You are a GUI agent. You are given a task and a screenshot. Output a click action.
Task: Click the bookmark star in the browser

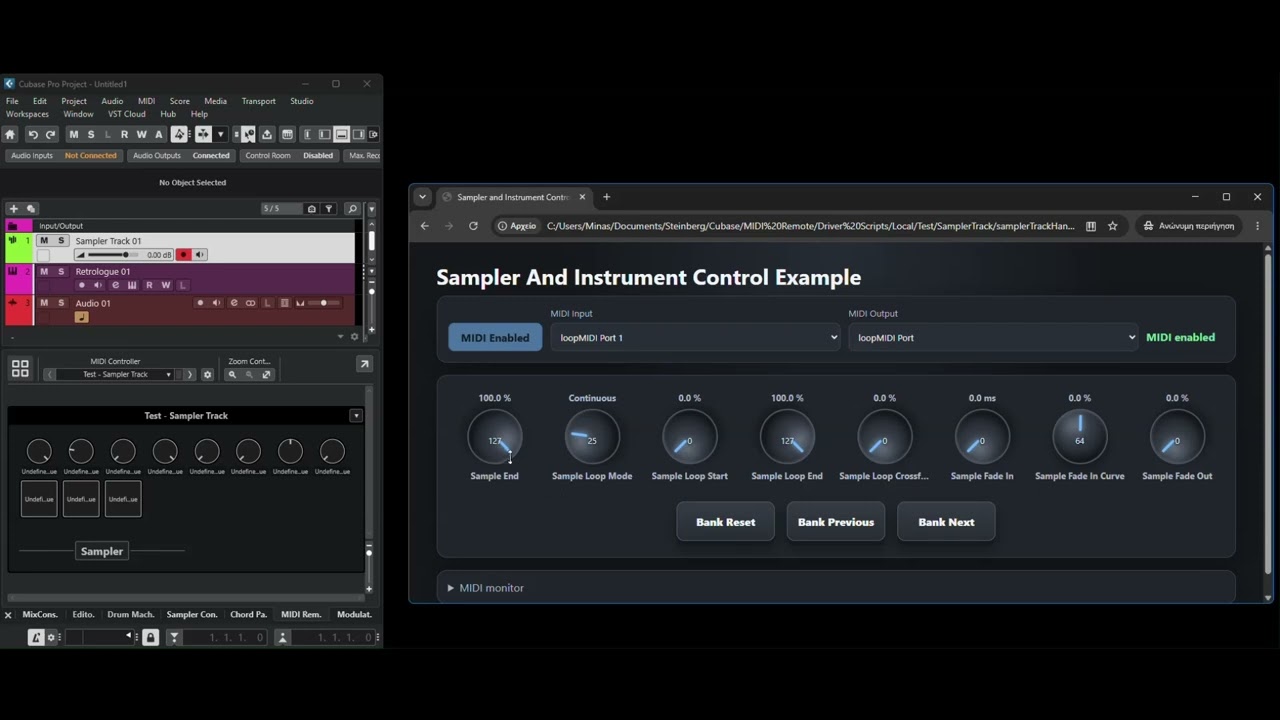coord(1112,226)
